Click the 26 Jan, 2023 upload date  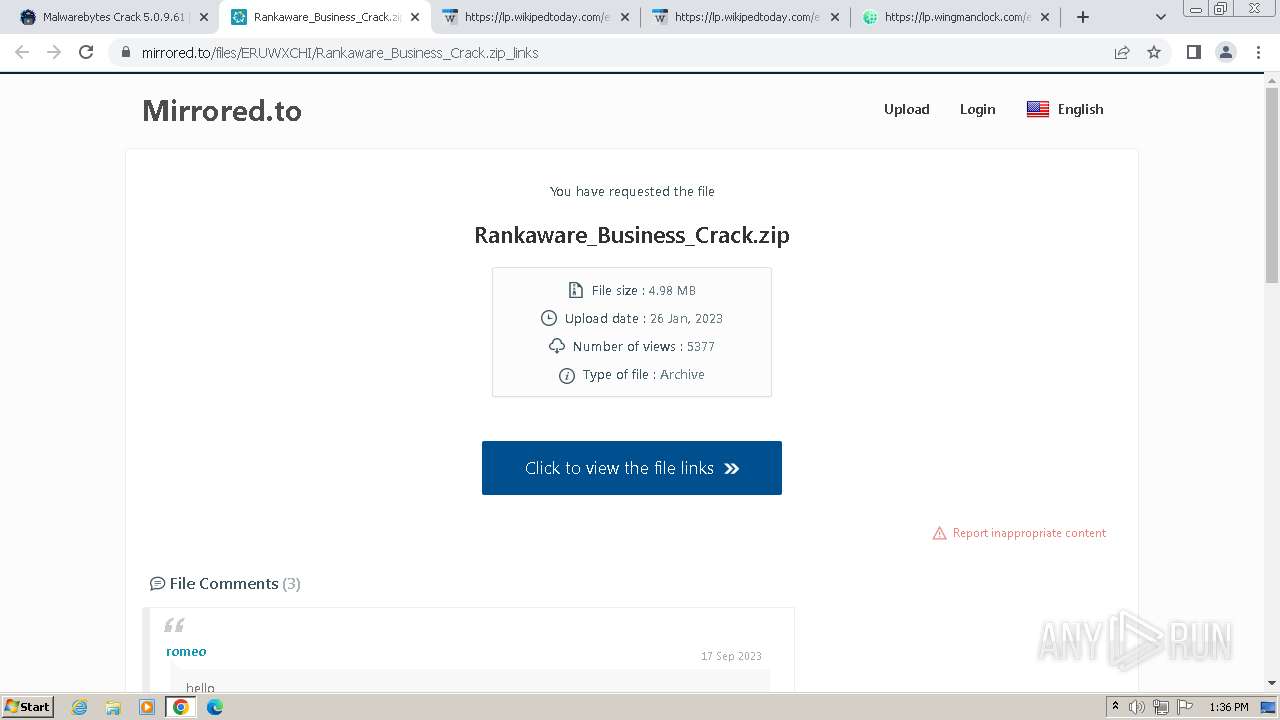pos(686,318)
